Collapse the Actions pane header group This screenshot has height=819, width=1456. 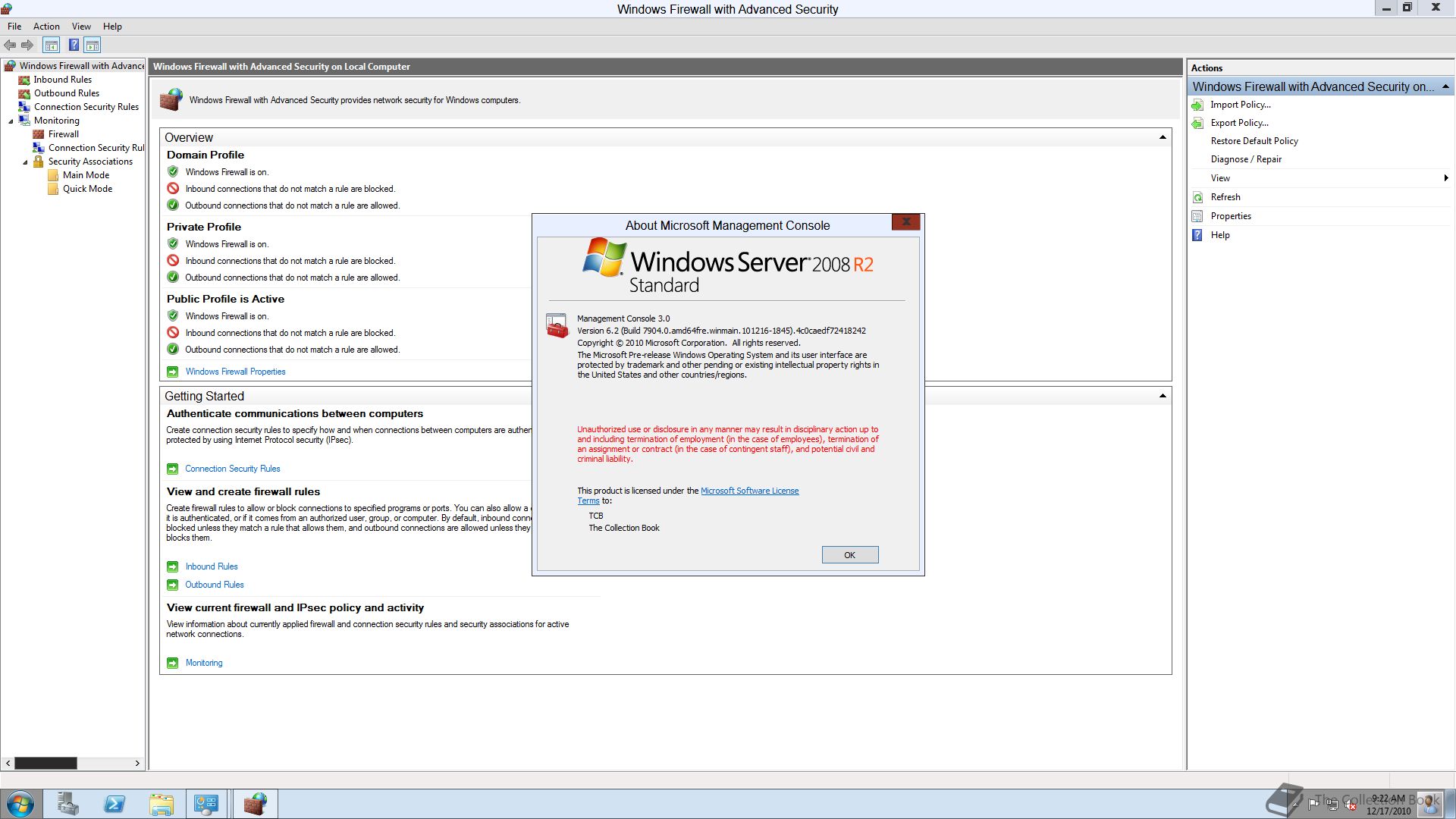point(1445,86)
